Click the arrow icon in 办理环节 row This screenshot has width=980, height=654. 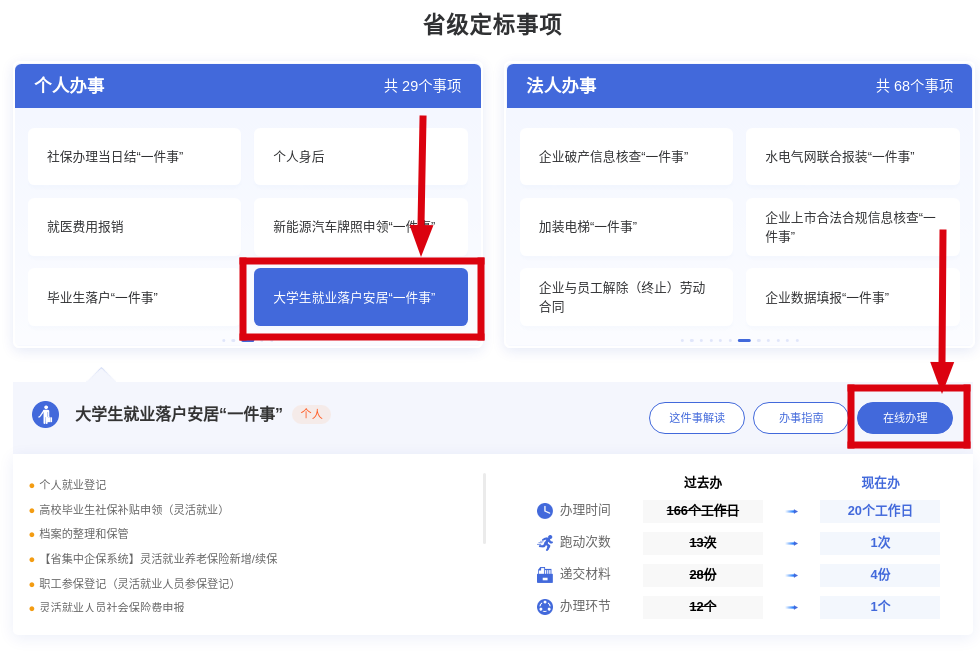pyautogui.click(x=792, y=607)
